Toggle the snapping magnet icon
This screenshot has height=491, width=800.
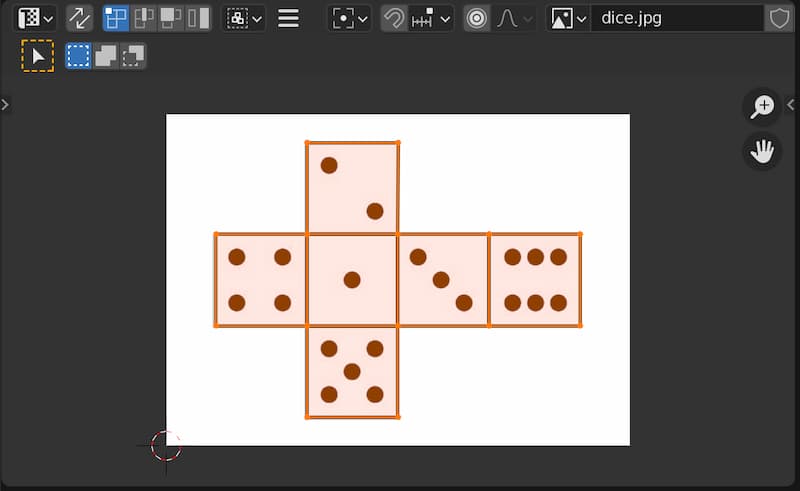(394, 18)
